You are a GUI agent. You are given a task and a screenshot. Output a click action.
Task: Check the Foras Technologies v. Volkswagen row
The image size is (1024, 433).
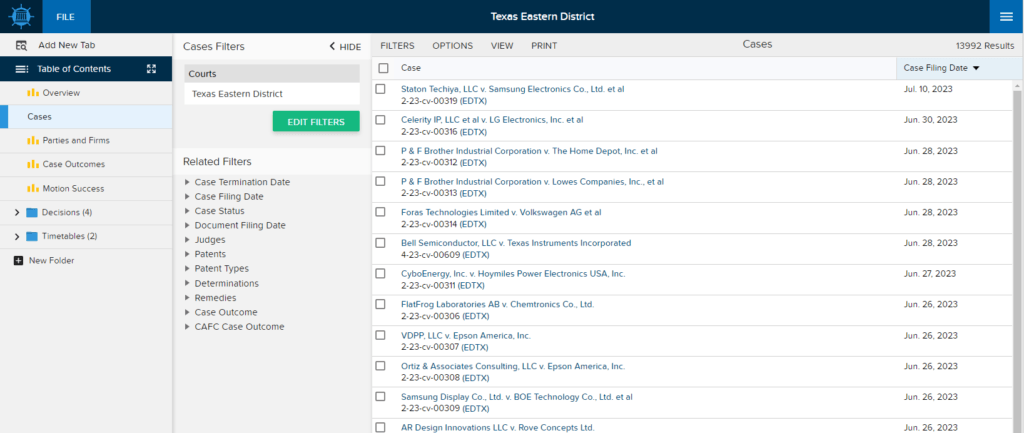(381, 212)
